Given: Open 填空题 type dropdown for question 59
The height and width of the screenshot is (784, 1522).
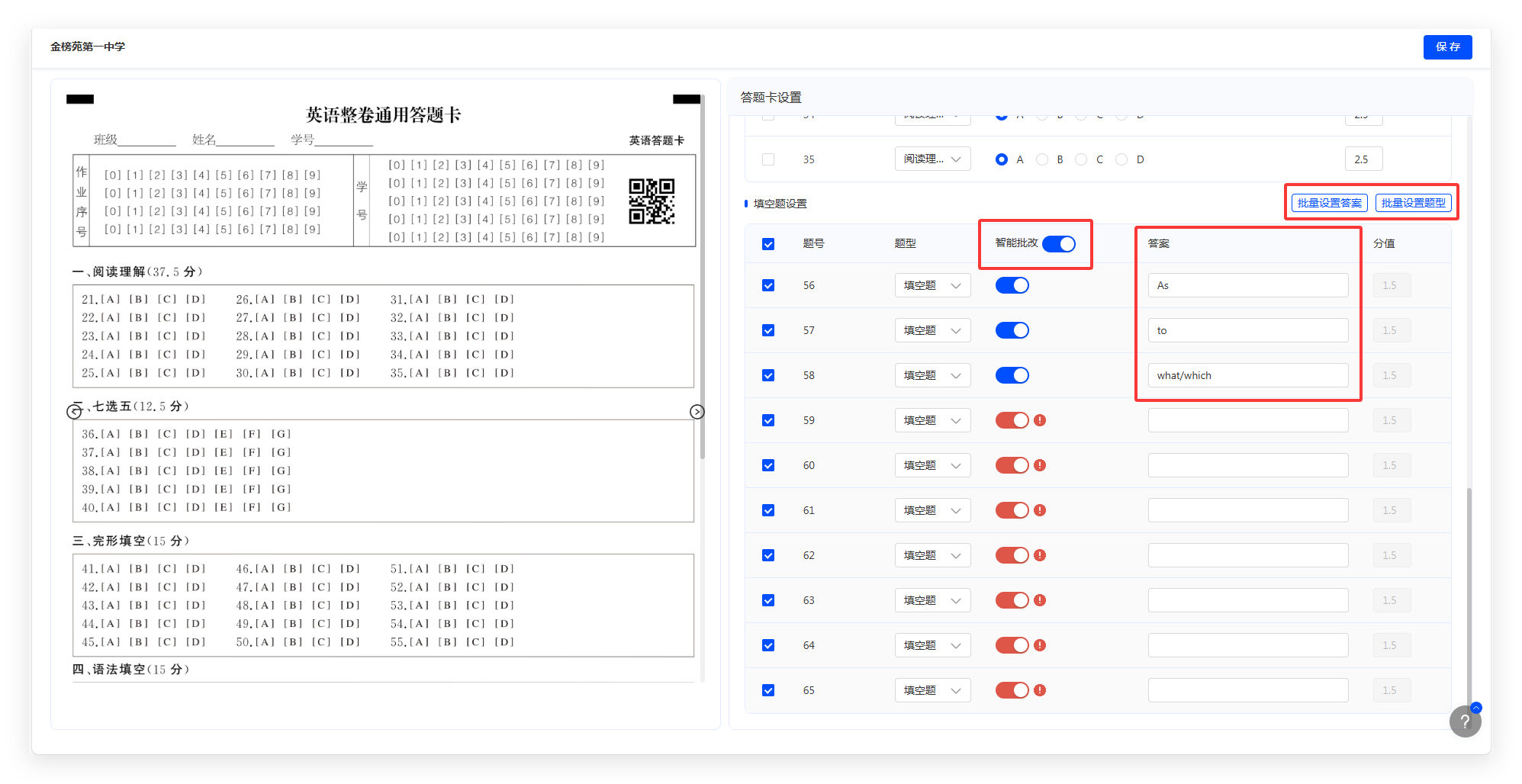Looking at the screenshot, I should (x=932, y=420).
